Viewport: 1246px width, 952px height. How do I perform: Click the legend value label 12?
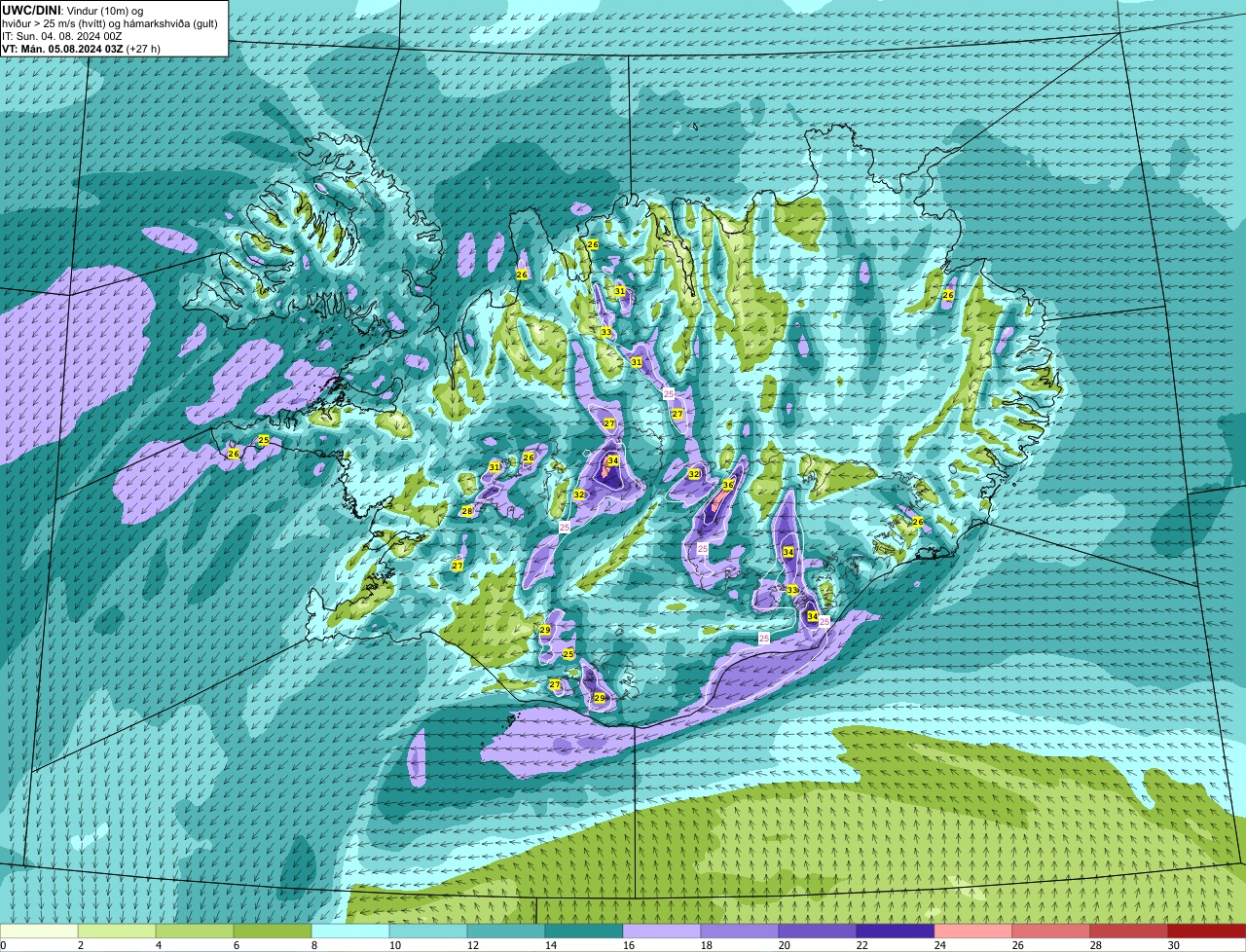click(x=472, y=945)
